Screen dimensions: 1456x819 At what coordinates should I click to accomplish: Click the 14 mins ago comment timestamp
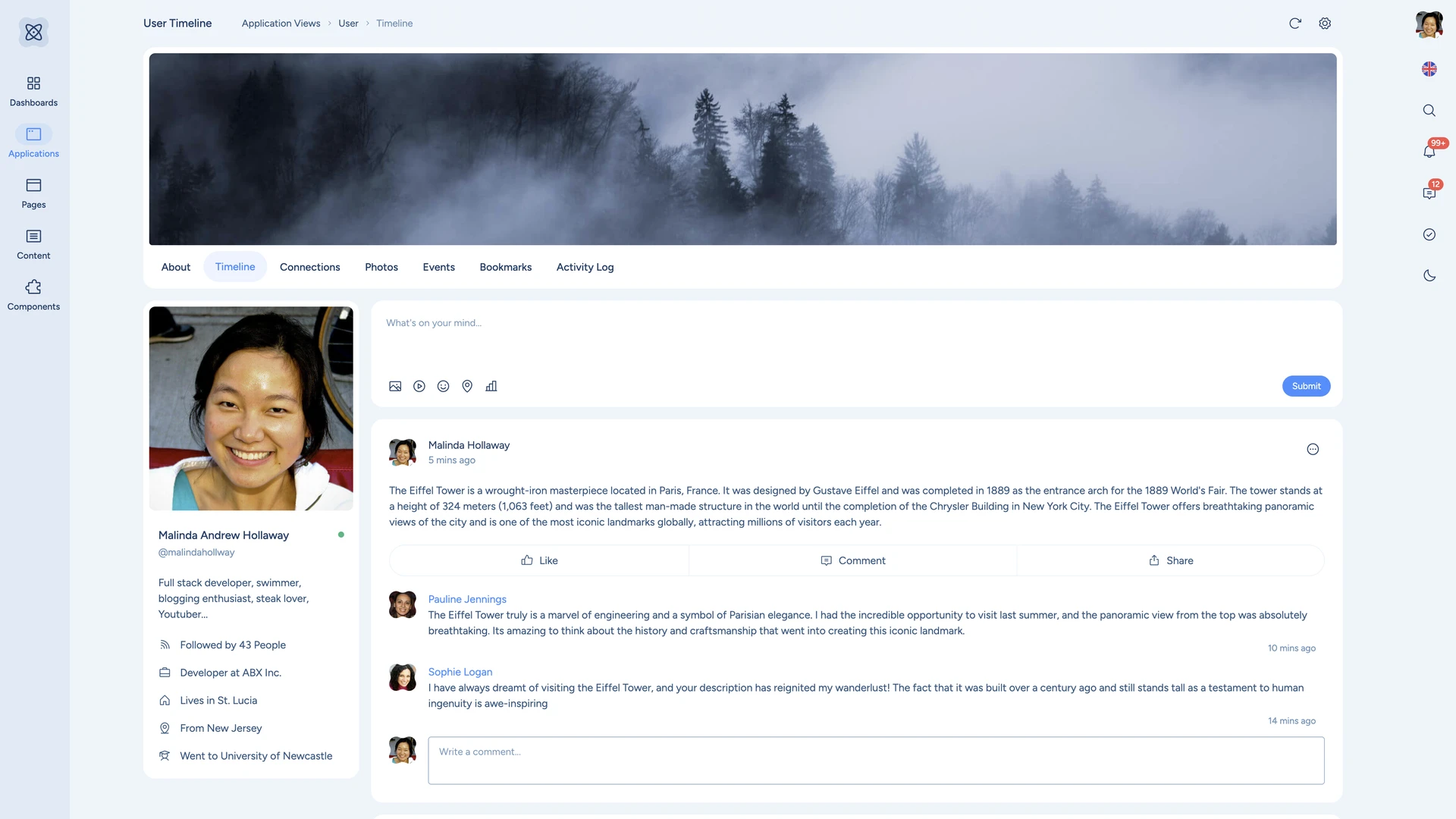[1291, 721]
